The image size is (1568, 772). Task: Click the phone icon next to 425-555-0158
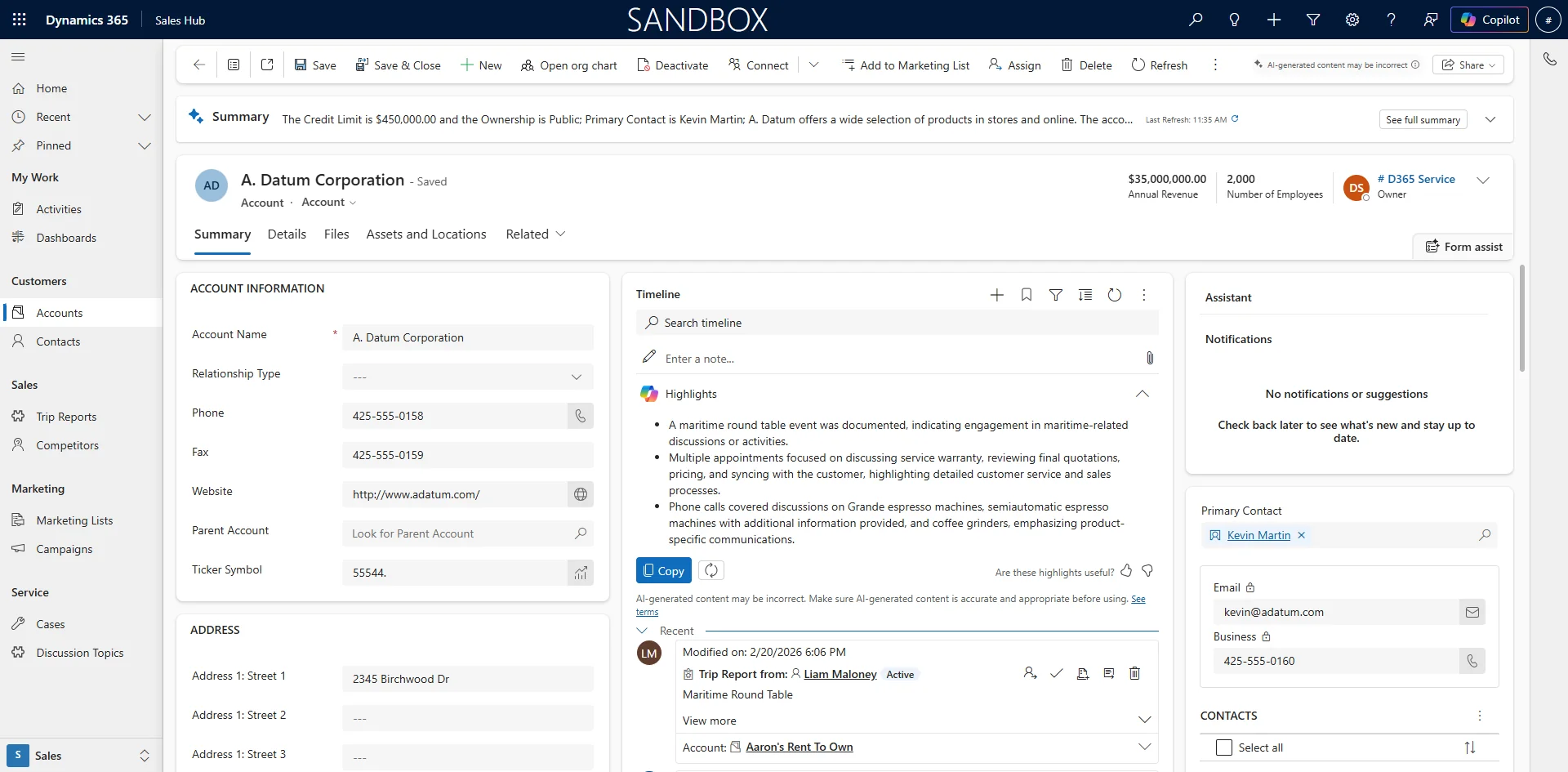[580, 416]
